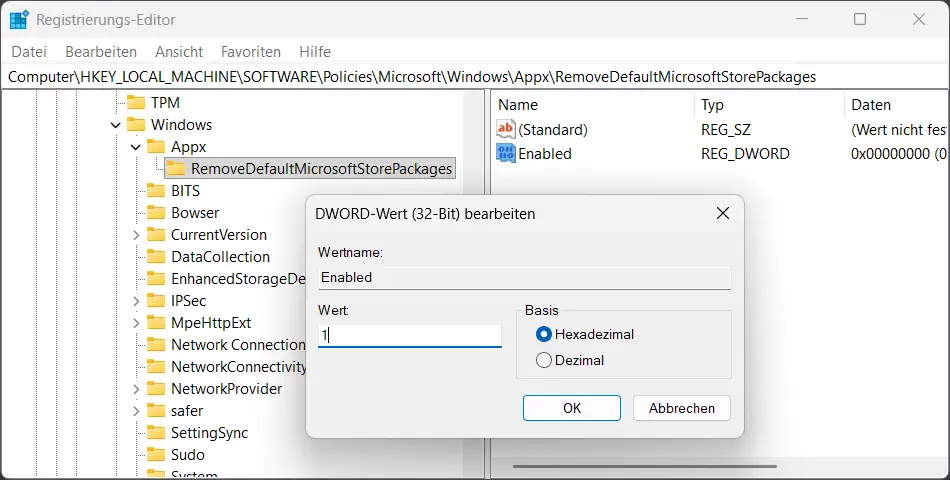This screenshot has height=480, width=950.
Task: Click the Registry Editor app icon in title bar
Action: (x=19, y=19)
